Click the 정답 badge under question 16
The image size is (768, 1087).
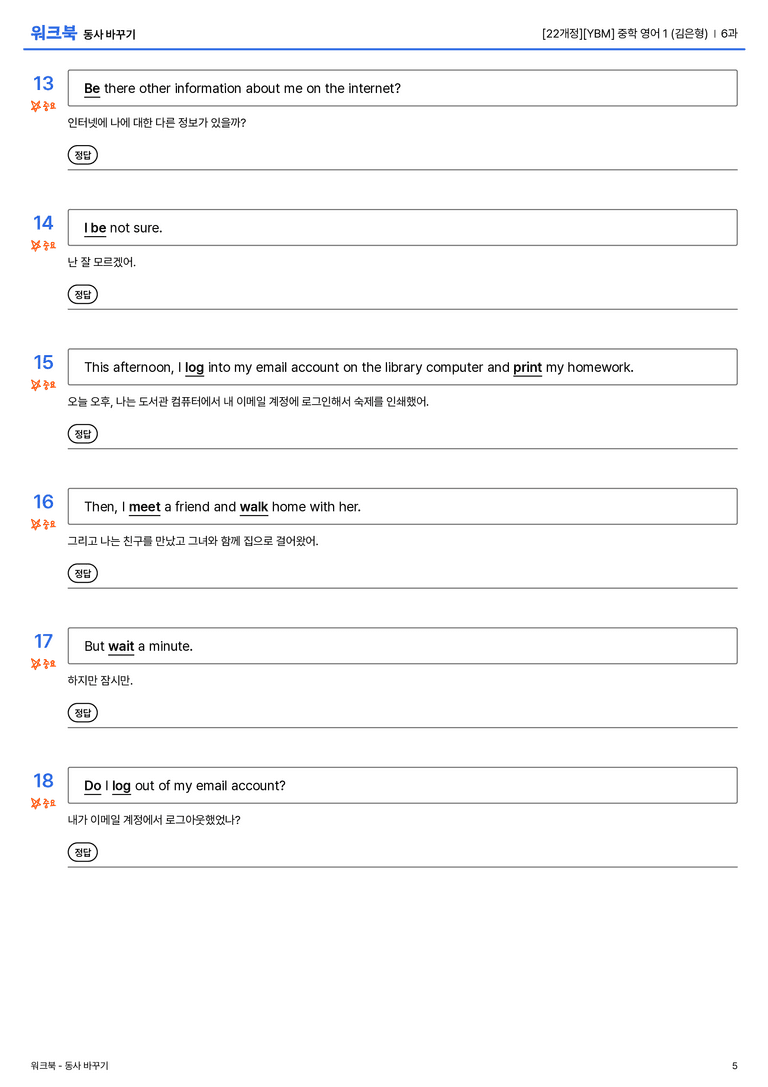[82, 573]
